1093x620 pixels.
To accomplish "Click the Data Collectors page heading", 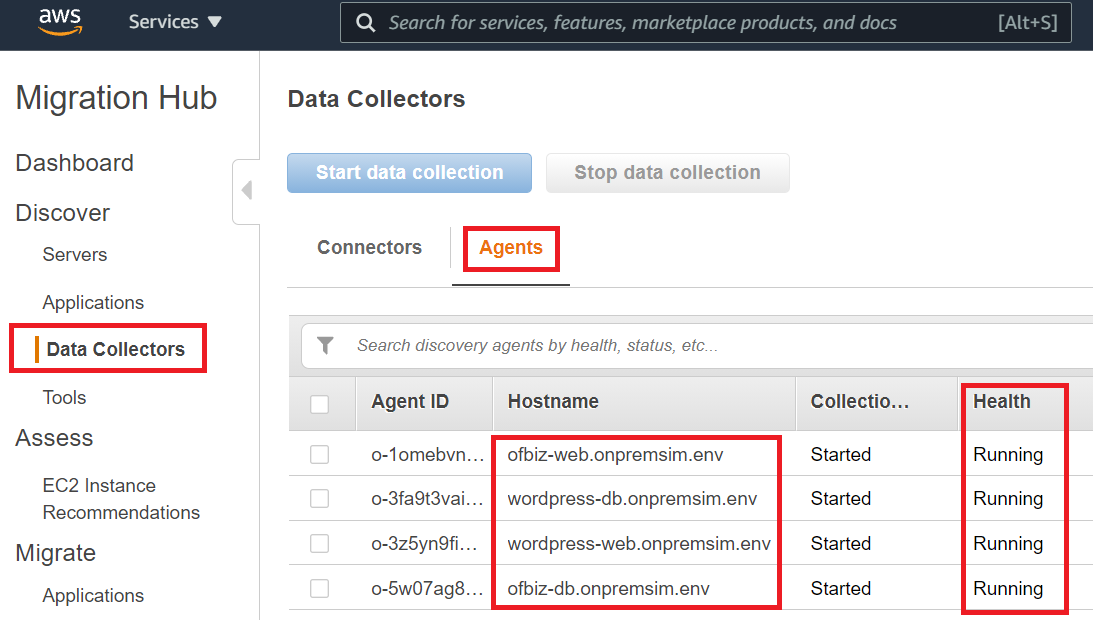I will (x=376, y=99).
